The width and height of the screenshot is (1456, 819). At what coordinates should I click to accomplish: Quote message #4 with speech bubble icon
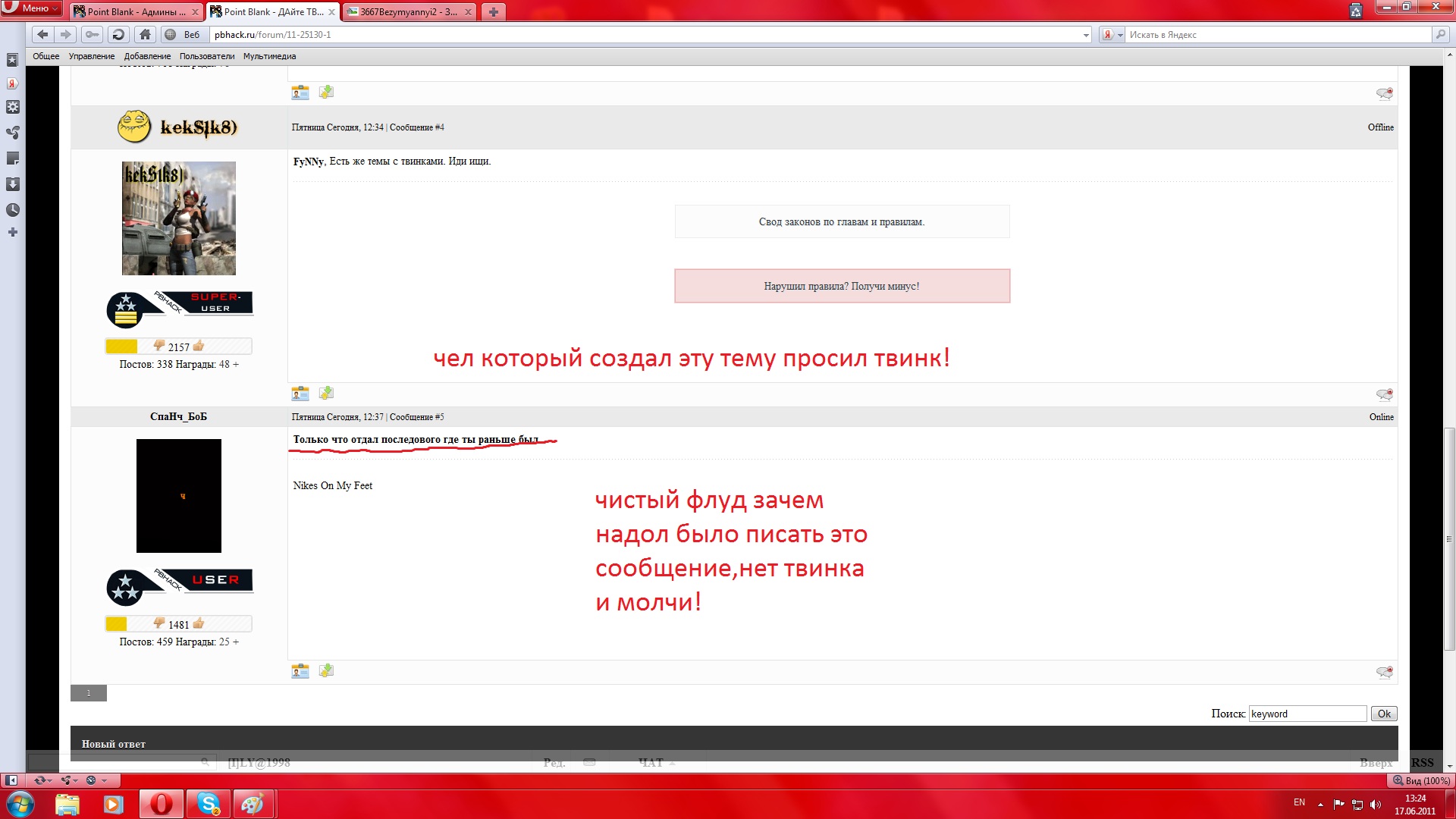[x=1384, y=394]
